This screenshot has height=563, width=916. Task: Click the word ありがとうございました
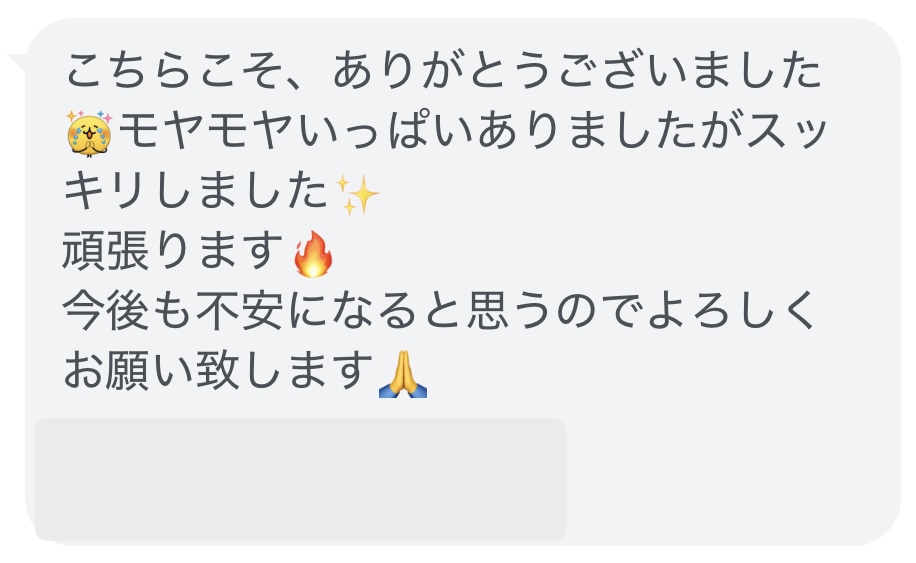pyautogui.click(x=577, y=71)
